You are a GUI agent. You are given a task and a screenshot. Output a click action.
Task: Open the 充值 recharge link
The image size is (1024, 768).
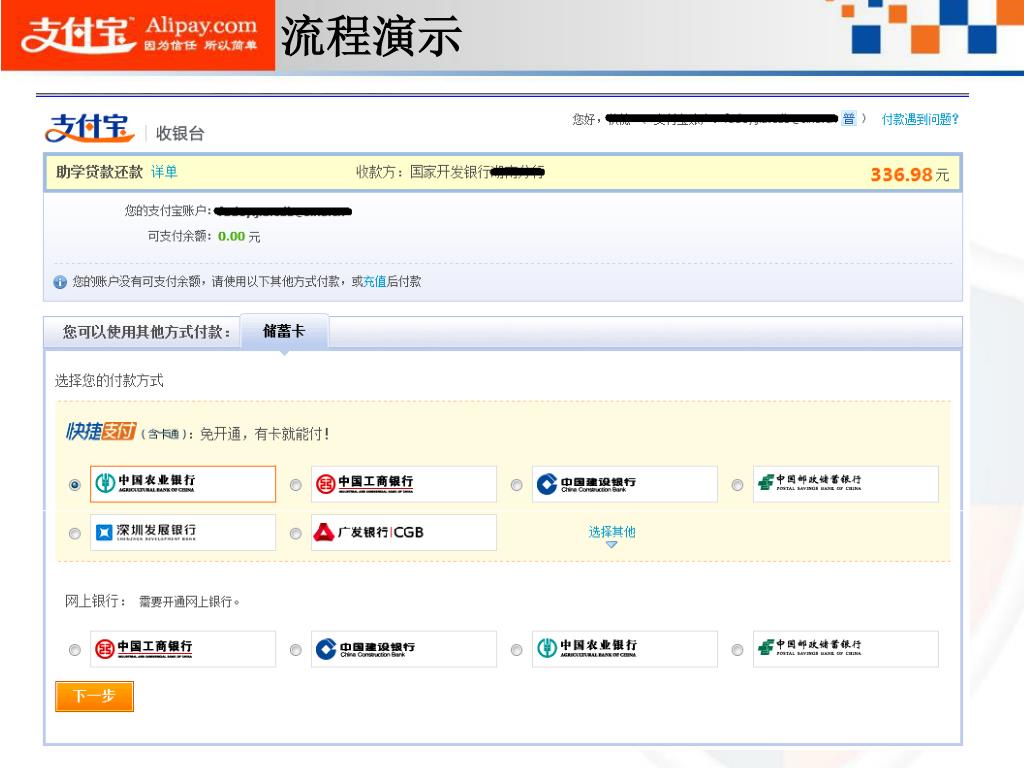(375, 281)
